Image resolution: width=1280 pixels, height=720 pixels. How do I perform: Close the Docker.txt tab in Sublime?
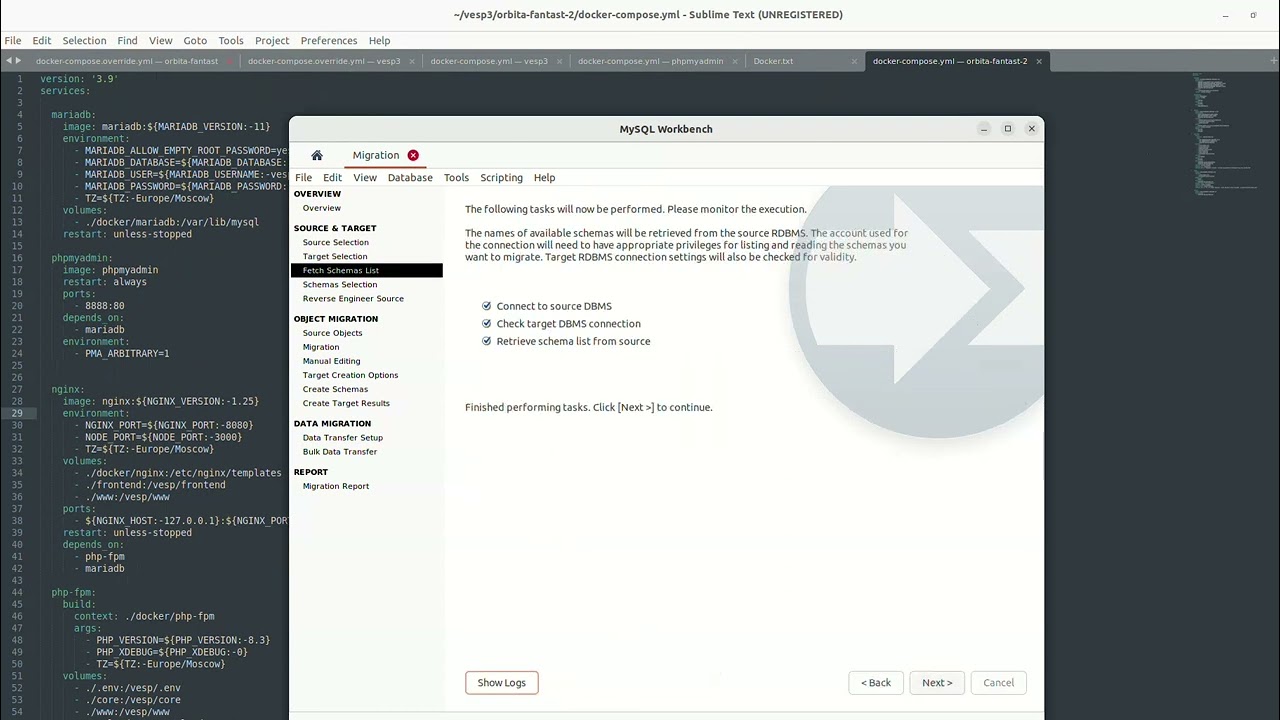coord(855,61)
